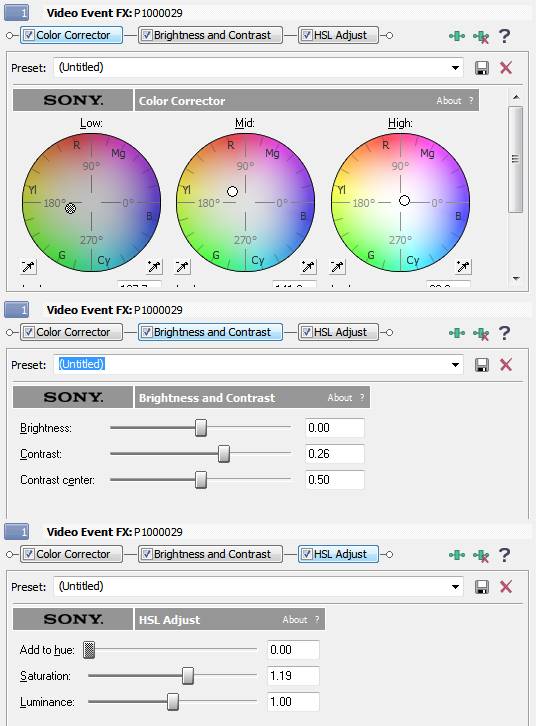Pick complementary color eyedropper under Low wheel

[28, 267]
